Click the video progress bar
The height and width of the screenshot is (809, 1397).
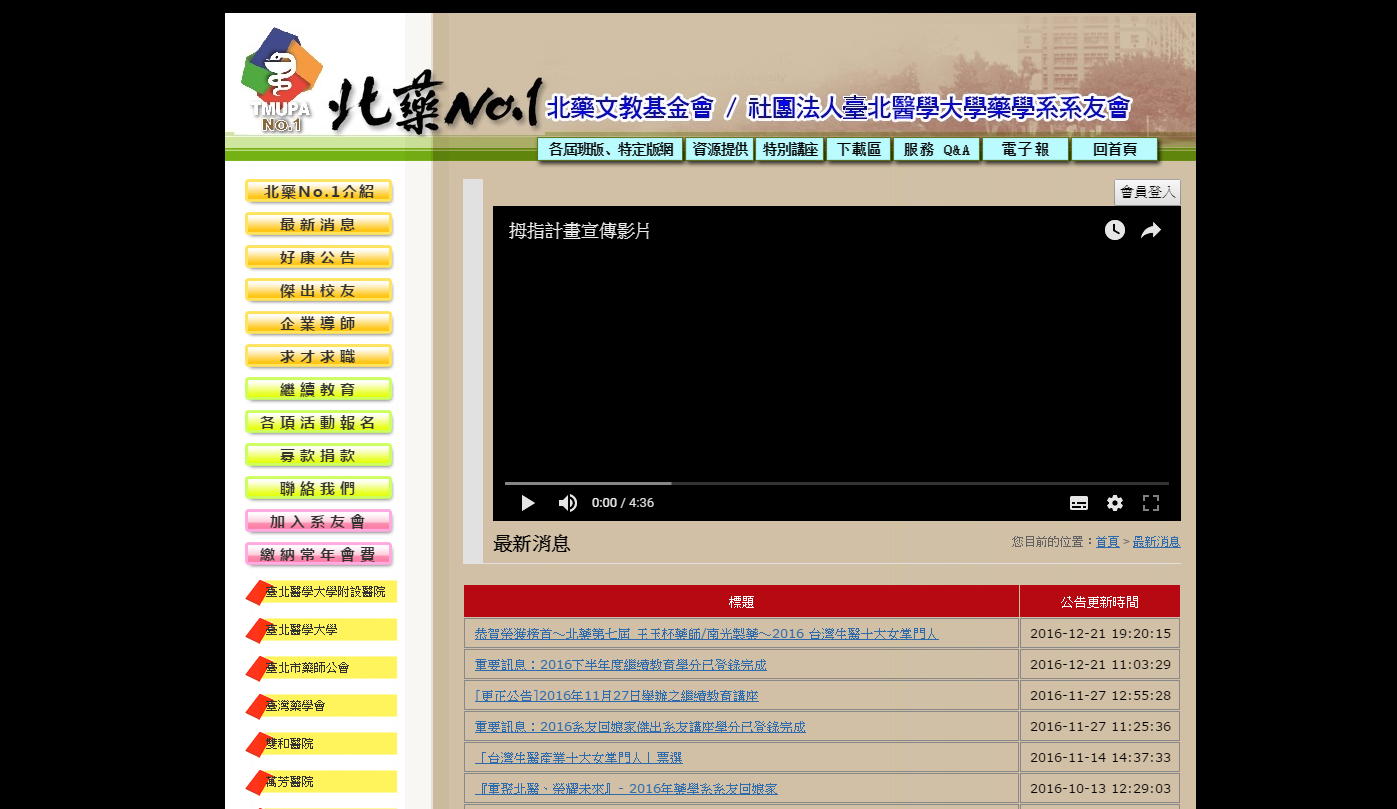pyautogui.click(x=837, y=483)
